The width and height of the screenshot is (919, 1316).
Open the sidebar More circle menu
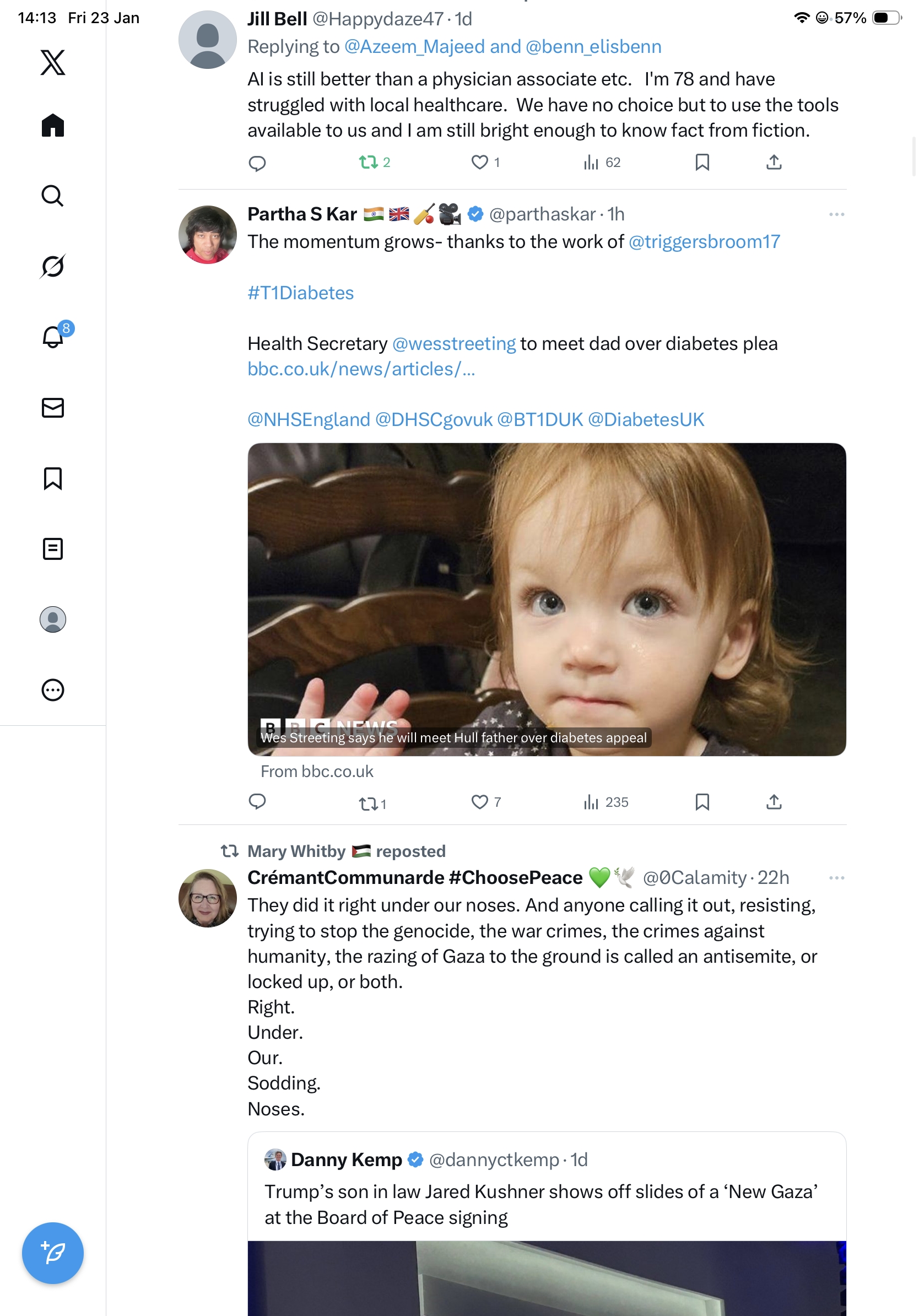pyautogui.click(x=53, y=690)
